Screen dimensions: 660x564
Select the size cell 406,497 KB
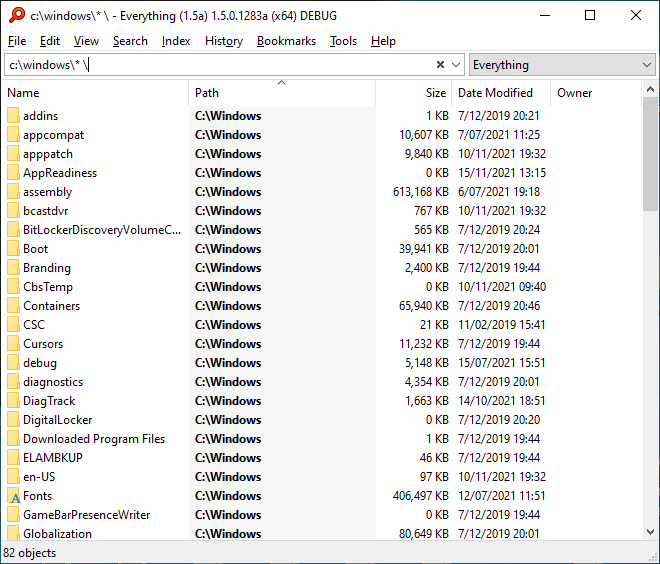click(x=420, y=496)
